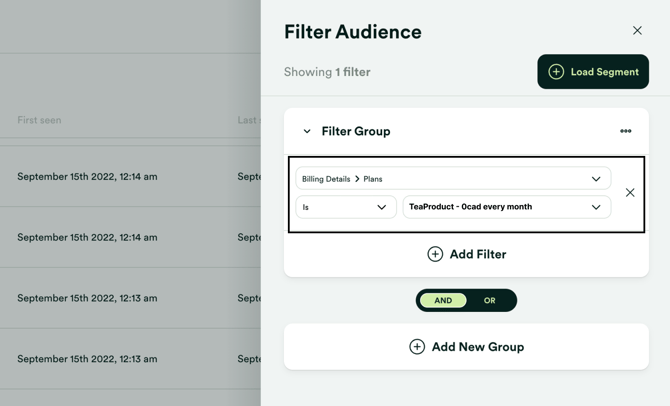Open Billing Details > Plans dropdown

pos(453,179)
